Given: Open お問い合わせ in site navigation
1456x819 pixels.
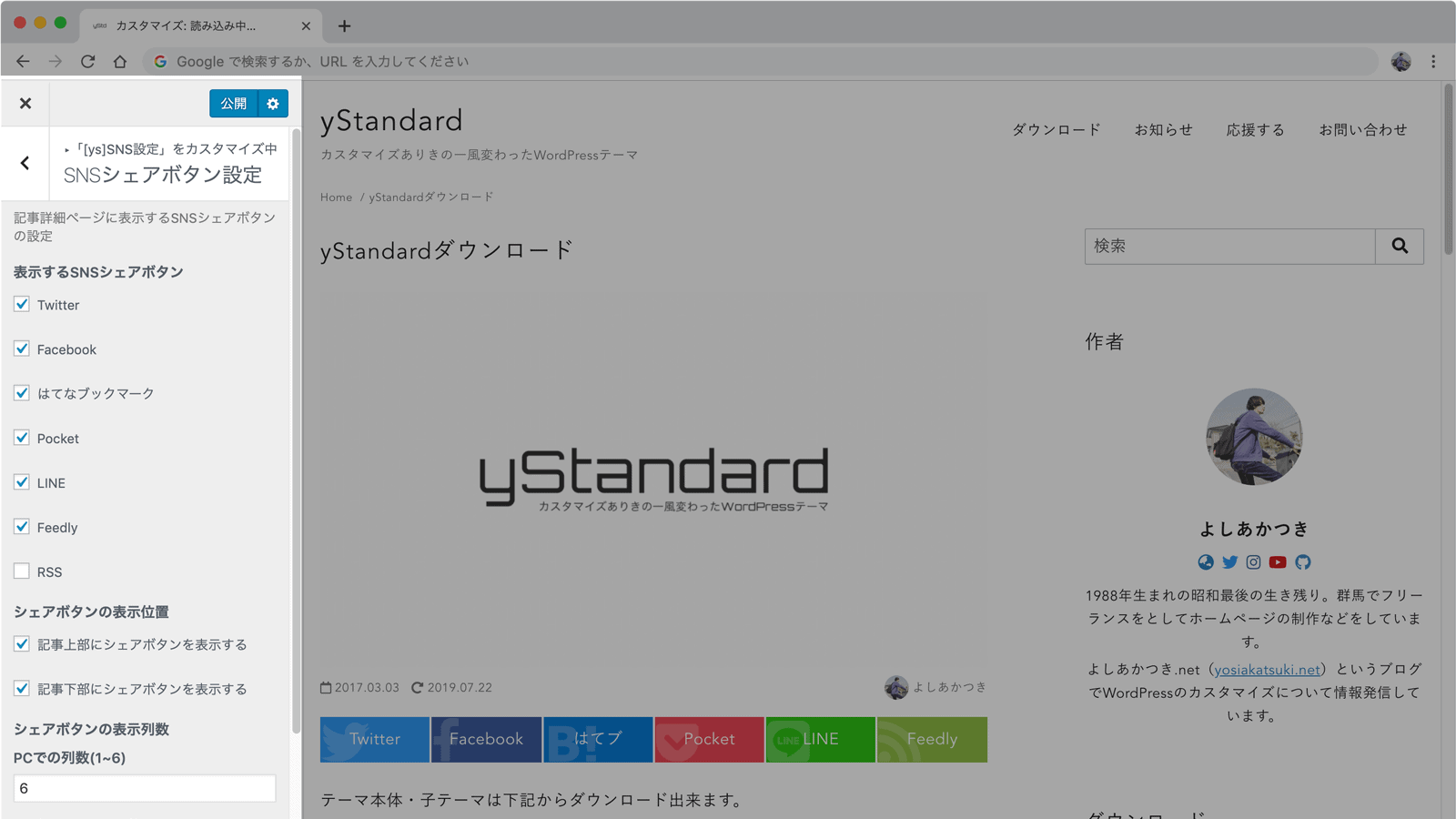Looking at the screenshot, I should point(1363,130).
